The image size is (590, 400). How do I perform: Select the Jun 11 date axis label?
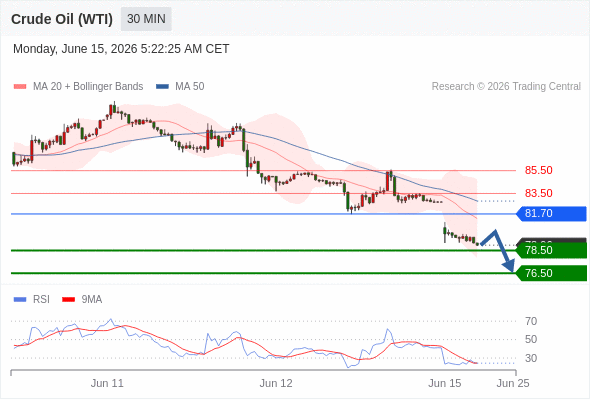point(107,383)
